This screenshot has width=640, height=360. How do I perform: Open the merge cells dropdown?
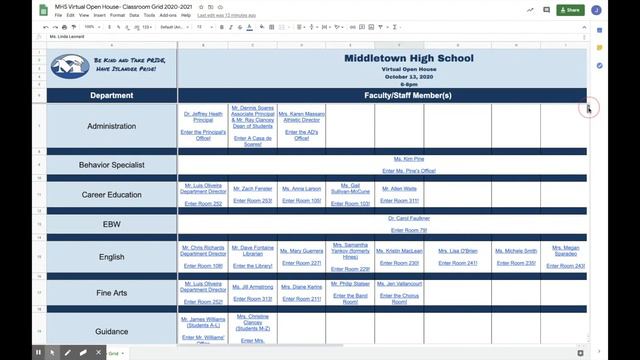click(284, 27)
